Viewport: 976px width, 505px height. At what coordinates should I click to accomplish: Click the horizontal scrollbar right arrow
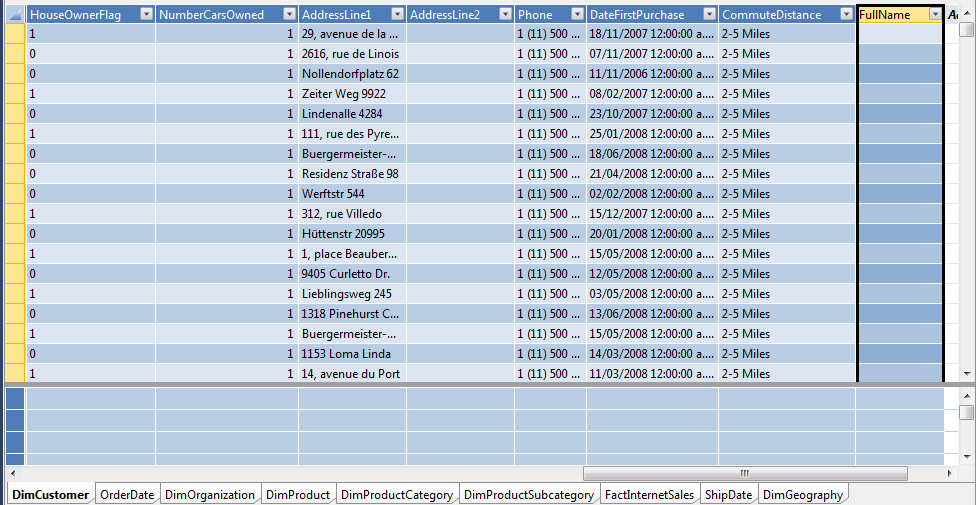coord(950,473)
